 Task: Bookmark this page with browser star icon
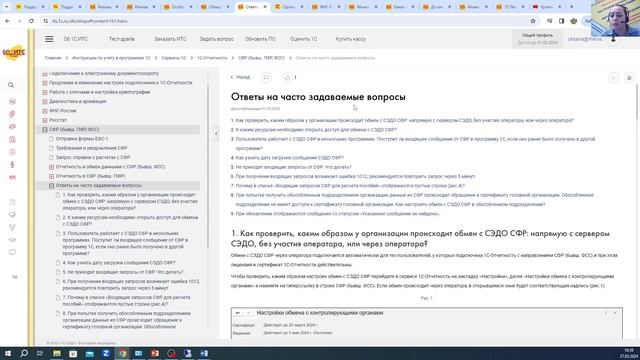533,21
